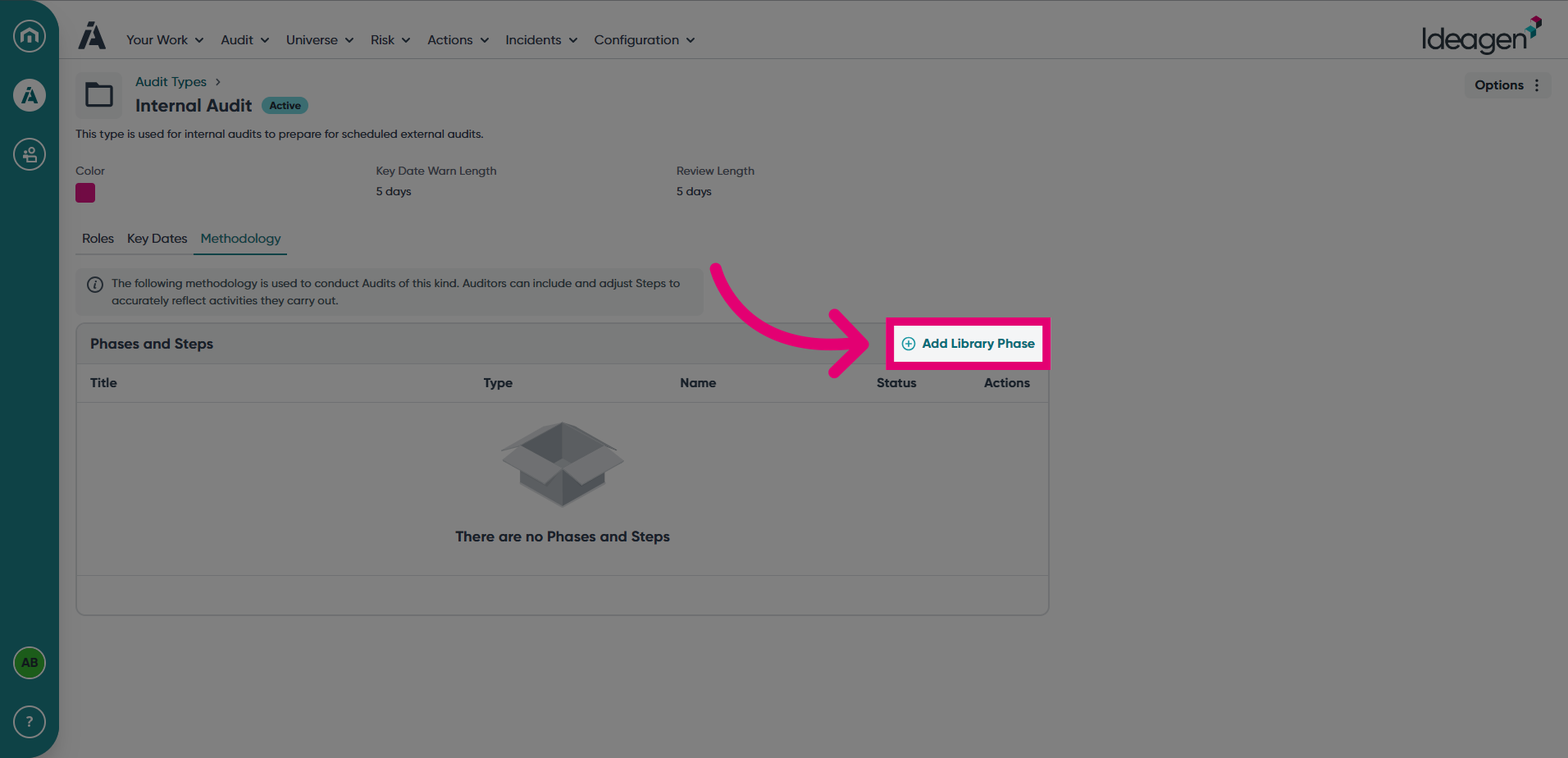Viewport: 1568px width, 758px height.
Task: Click the empty box illustration
Action: 563,464
